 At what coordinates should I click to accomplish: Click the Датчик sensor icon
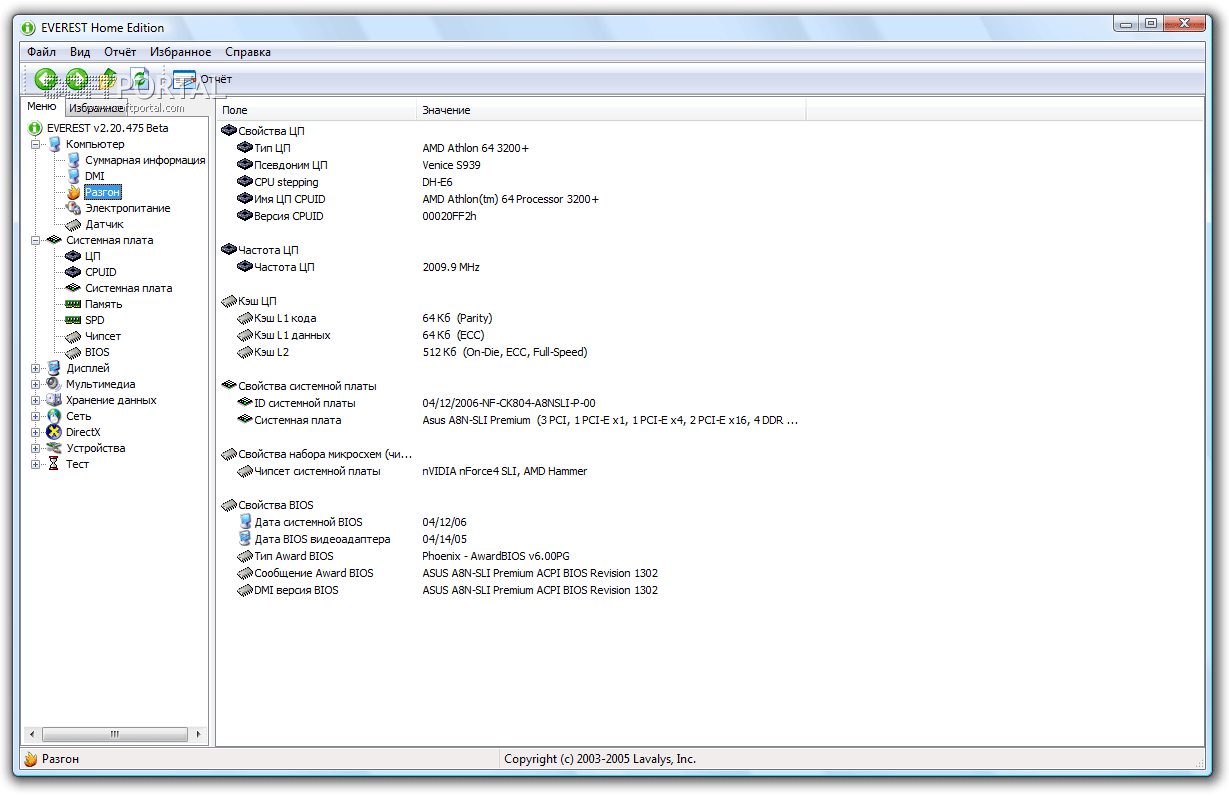point(73,224)
